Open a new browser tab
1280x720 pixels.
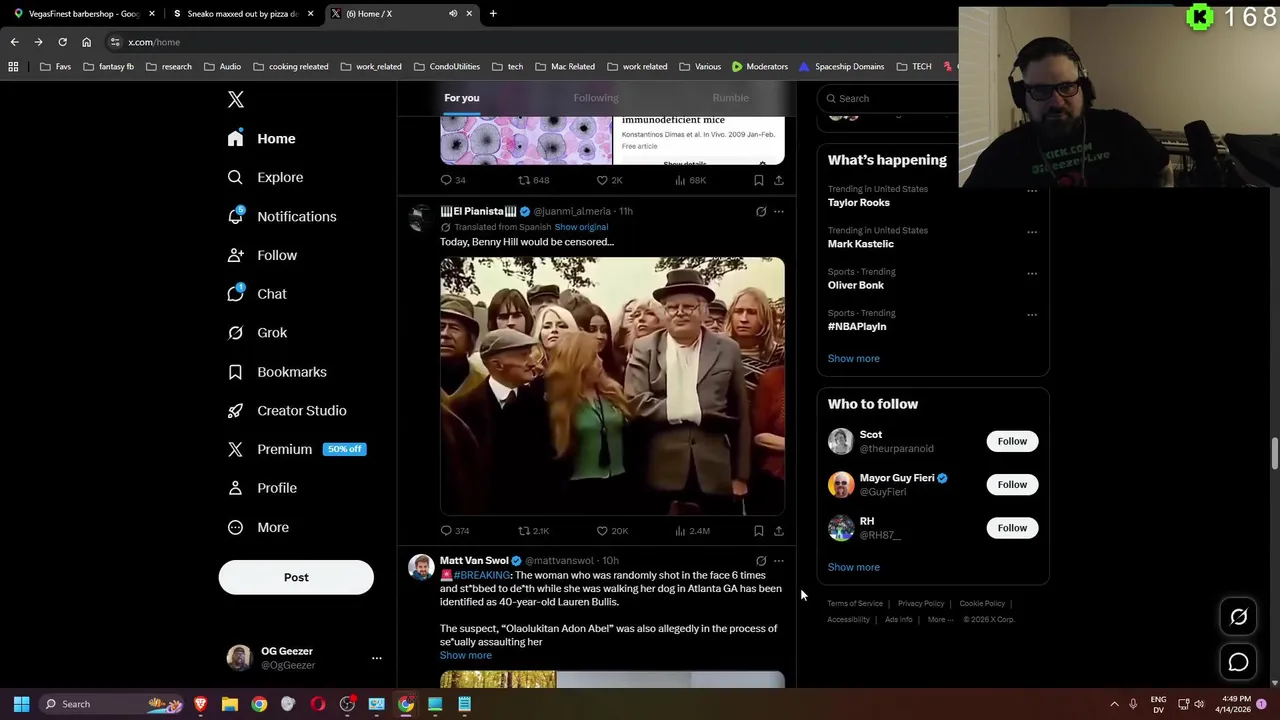click(493, 14)
